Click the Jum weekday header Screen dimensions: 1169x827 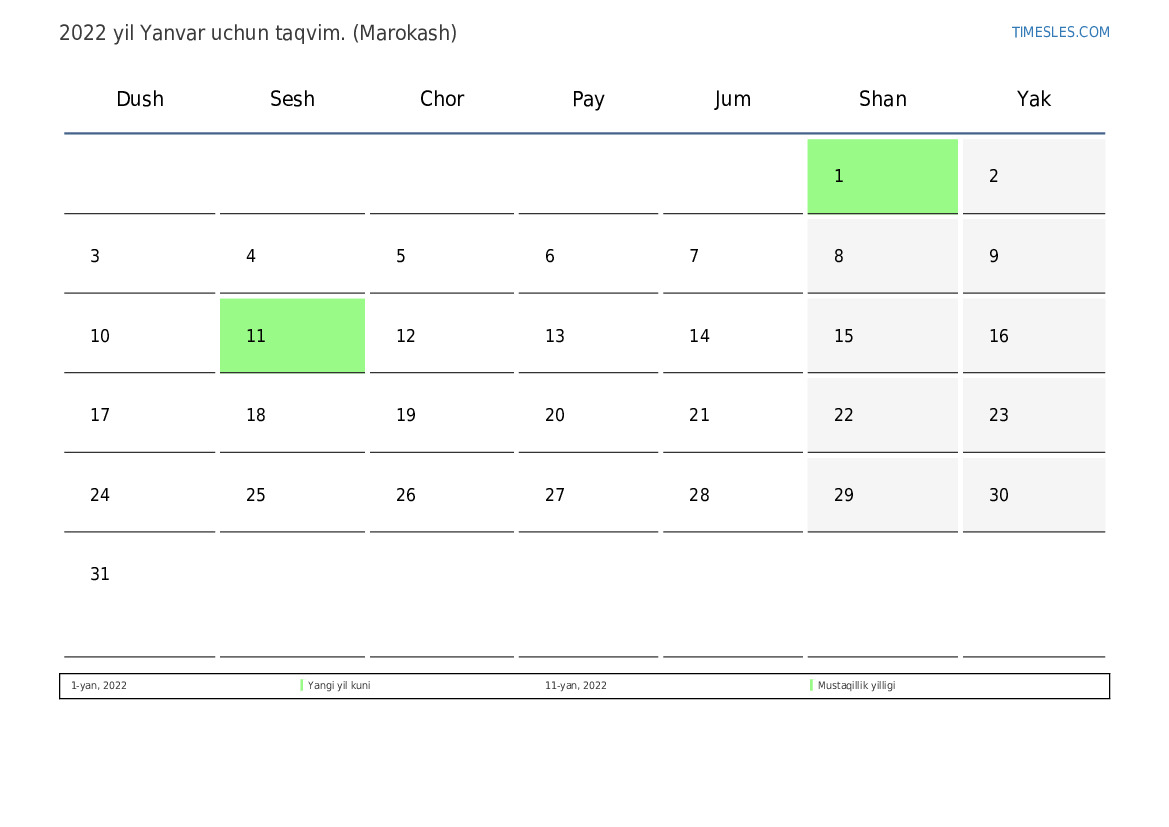[732, 99]
